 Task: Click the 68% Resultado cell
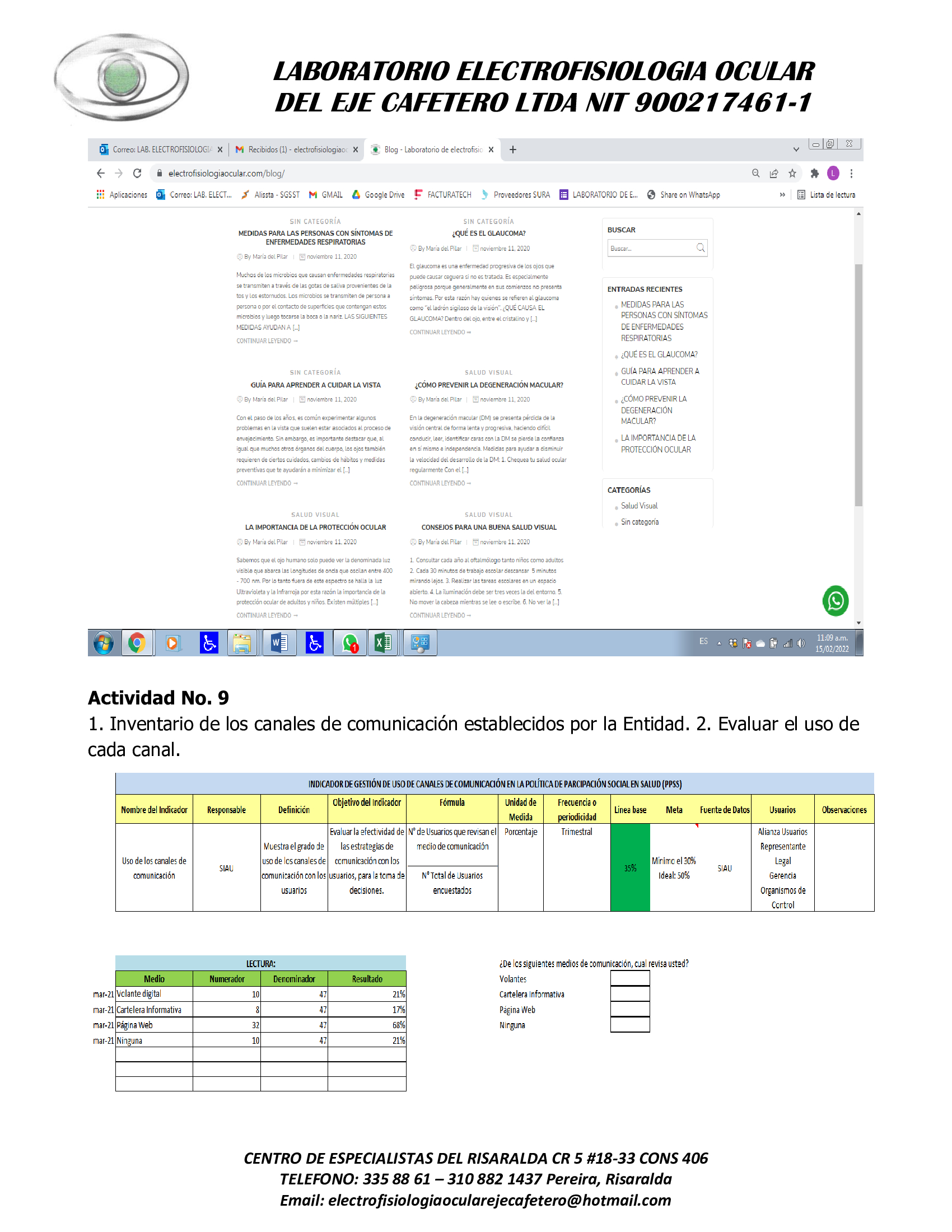pyautogui.click(x=367, y=1024)
